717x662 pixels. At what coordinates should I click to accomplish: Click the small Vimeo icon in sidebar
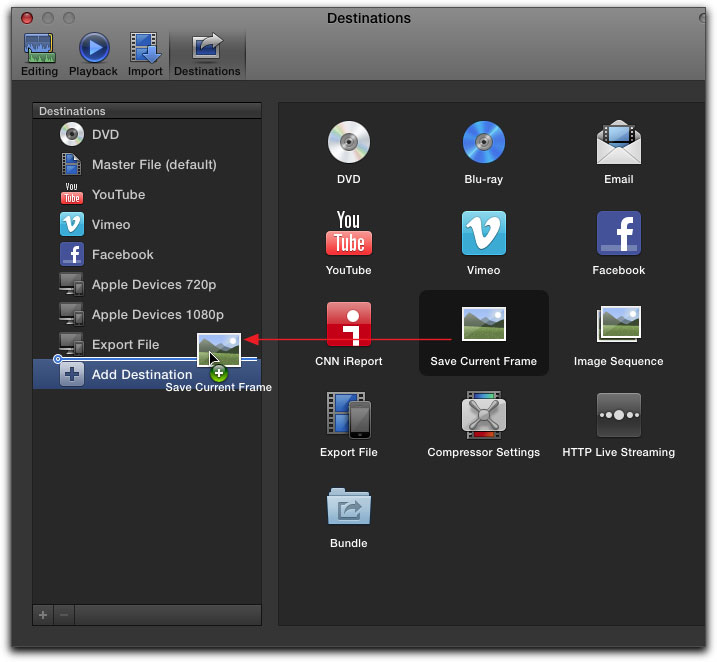72,224
